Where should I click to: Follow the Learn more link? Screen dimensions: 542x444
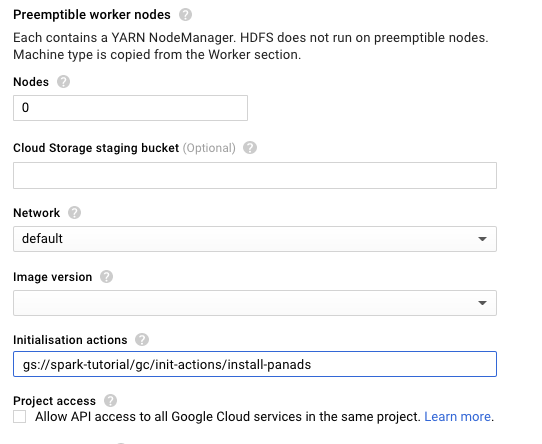pos(457,417)
